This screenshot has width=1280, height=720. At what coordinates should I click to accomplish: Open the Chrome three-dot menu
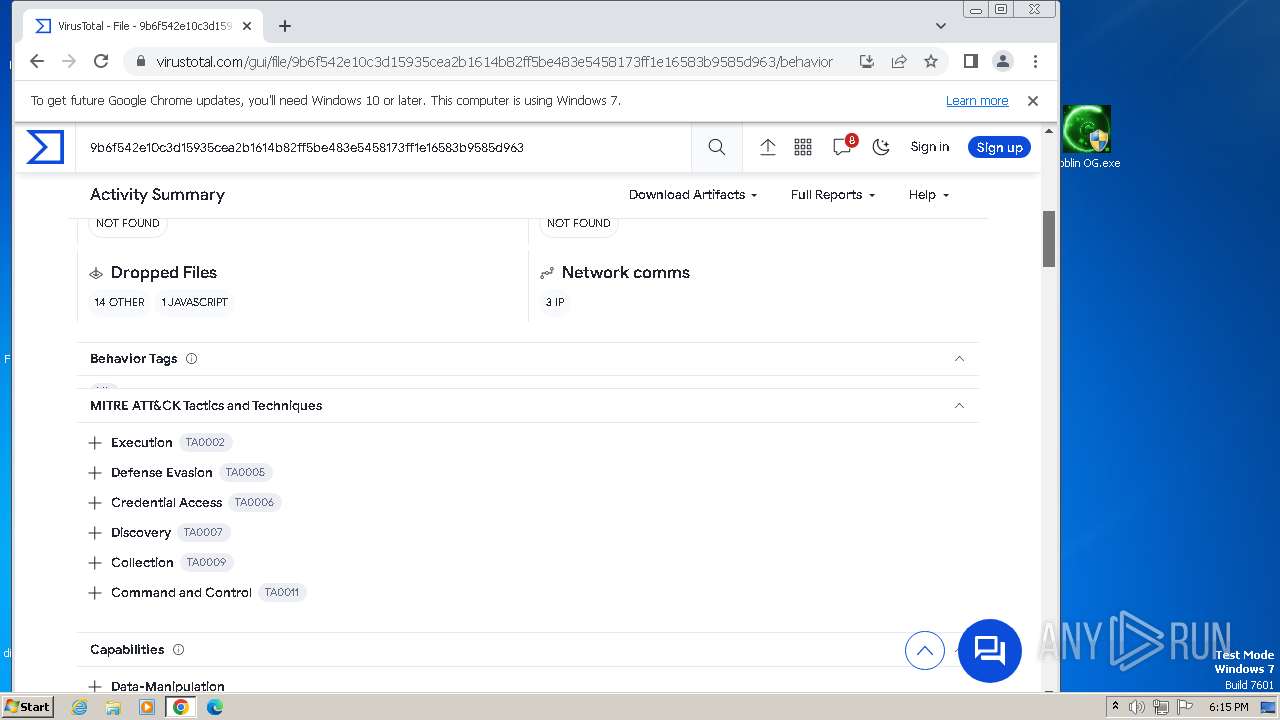click(1035, 61)
